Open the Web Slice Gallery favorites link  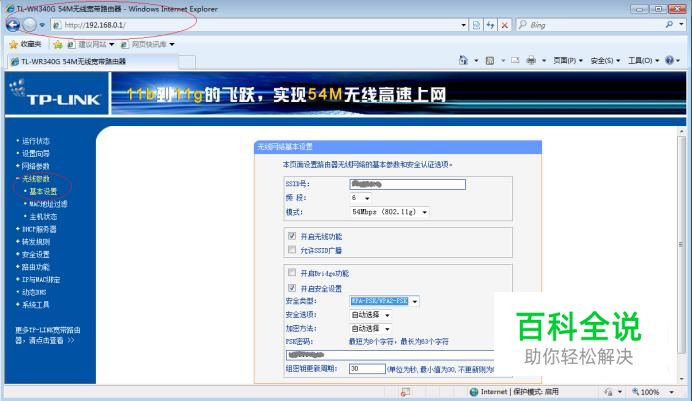tap(148, 45)
